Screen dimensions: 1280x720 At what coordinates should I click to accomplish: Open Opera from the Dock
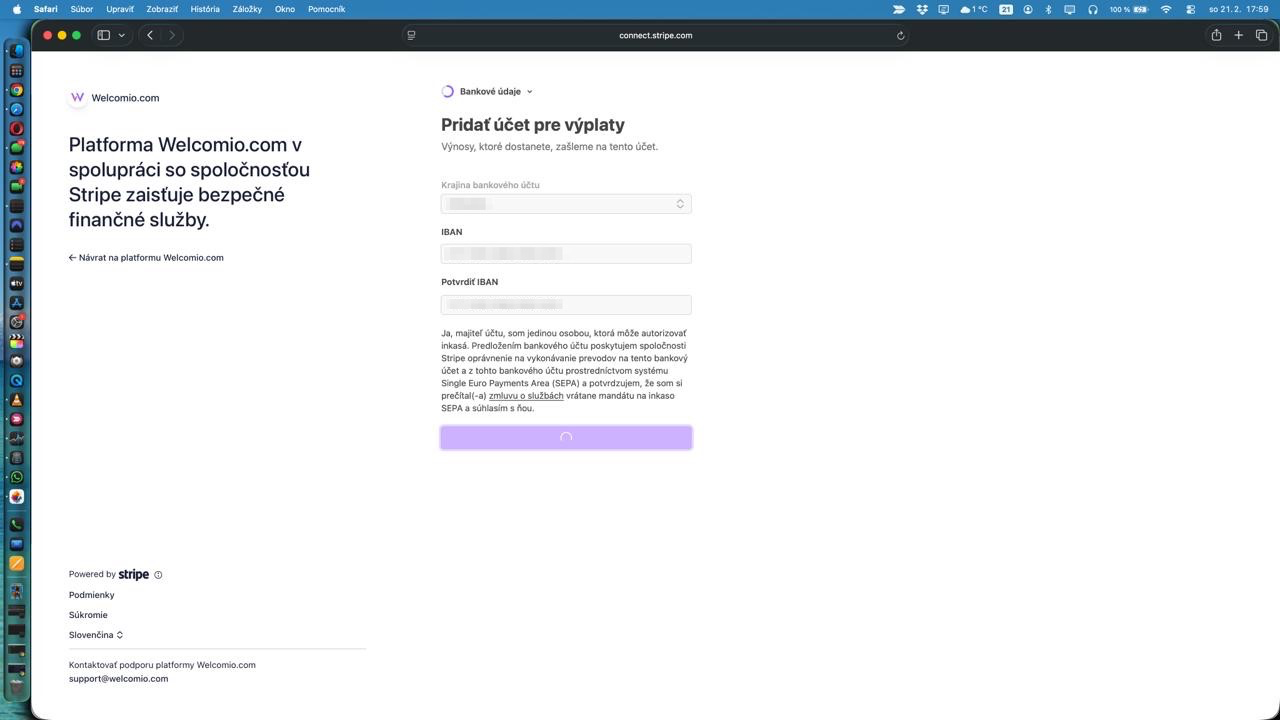coord(16,128)
